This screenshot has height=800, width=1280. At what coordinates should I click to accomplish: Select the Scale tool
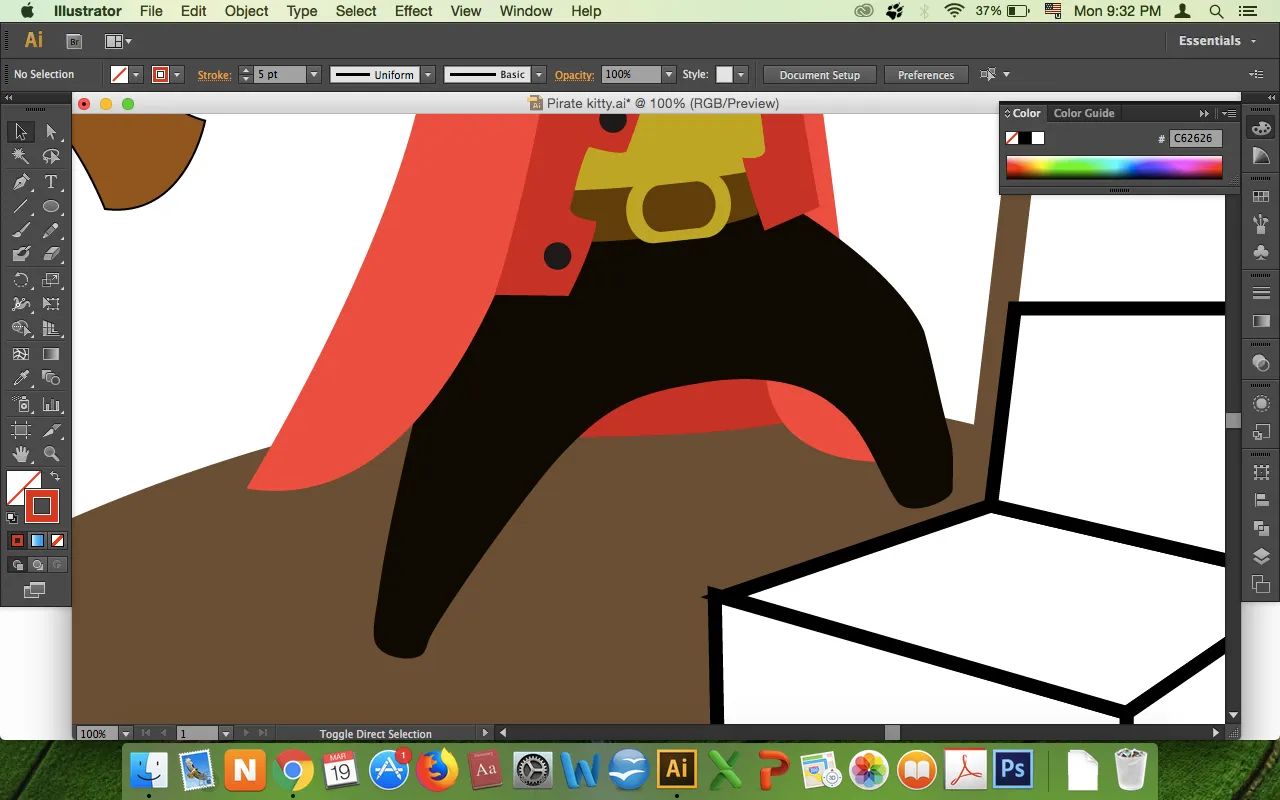(x=51, y=280)
